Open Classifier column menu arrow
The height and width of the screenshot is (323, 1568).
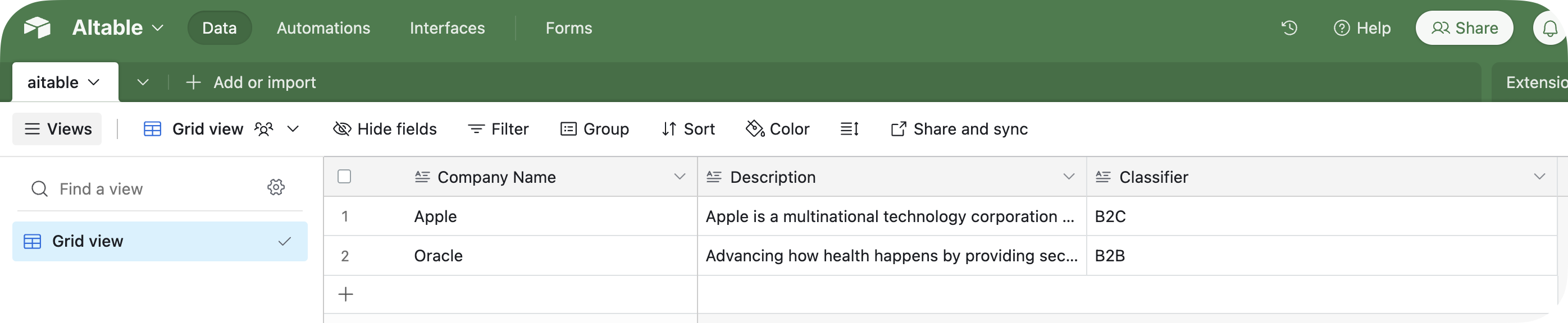tap(1539, 177)
